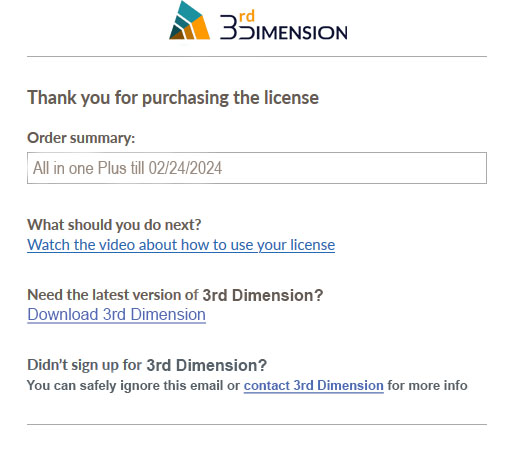Select the 'Thank you for purchasing the license' heading
516x449 pixels.
[x=173, y=98]
